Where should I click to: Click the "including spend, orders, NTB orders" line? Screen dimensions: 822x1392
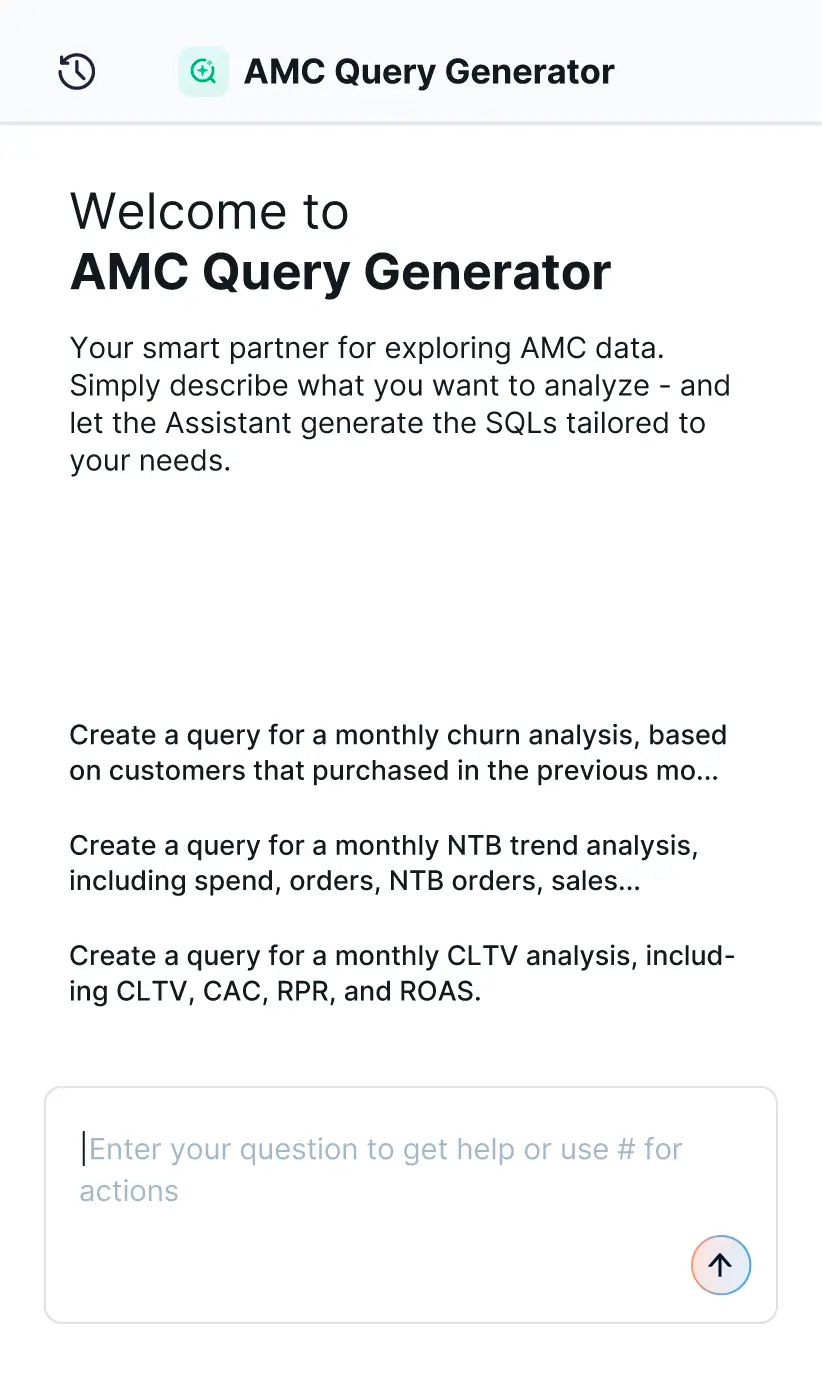(354, 882)
